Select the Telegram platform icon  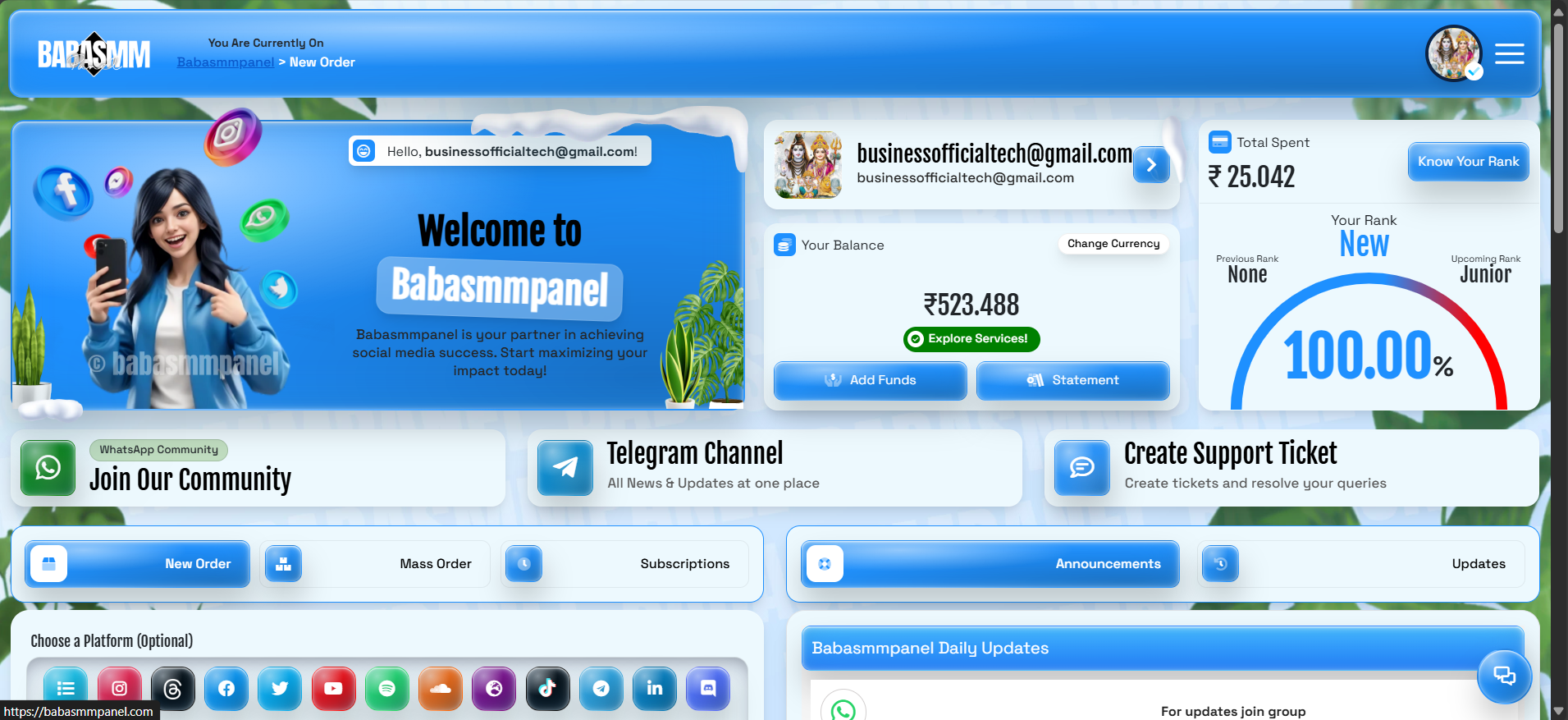601,689
